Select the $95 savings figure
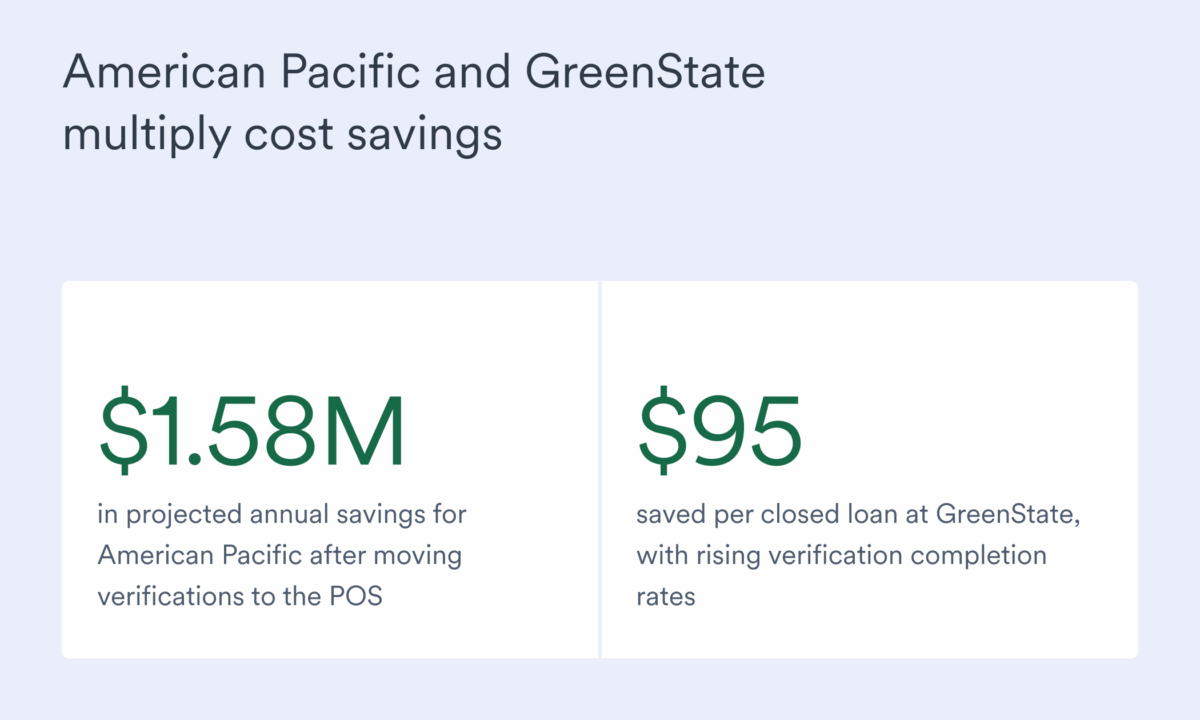Viewport: 1200px width, 720px height. pyautogui.click(x=720, y=432)
